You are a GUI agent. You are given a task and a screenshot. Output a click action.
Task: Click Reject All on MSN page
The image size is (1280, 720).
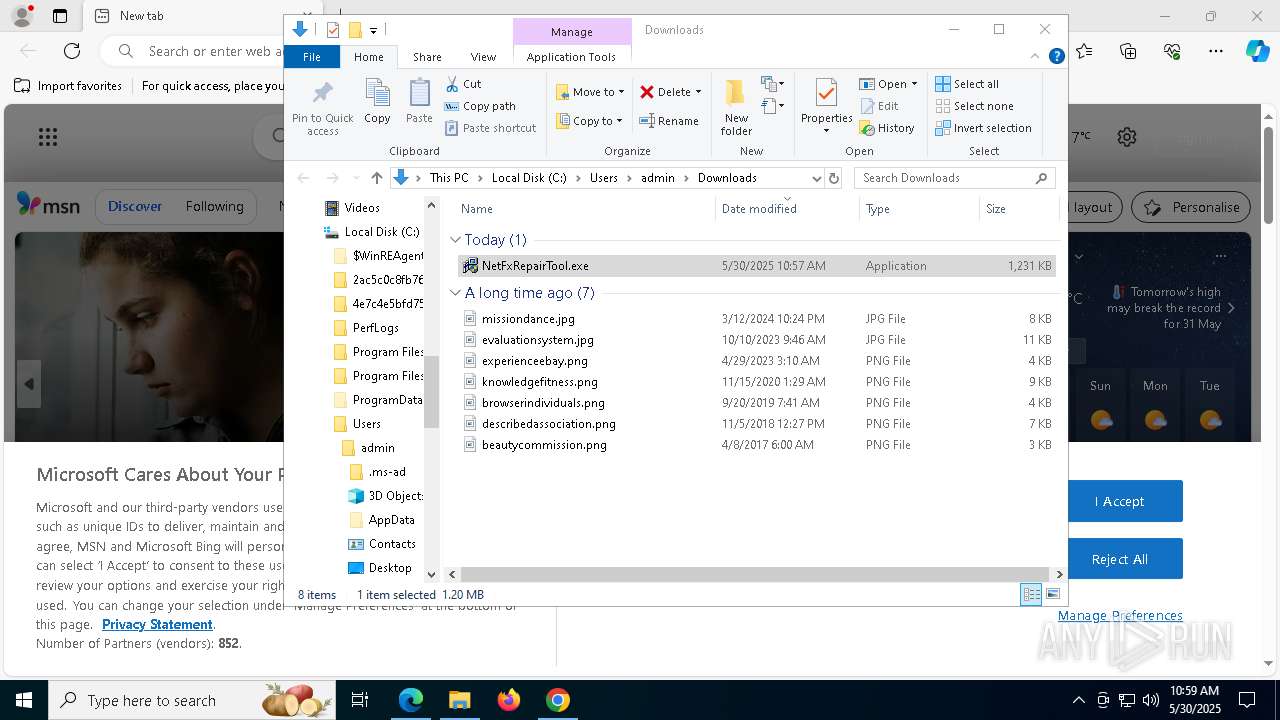tap(1119, 559)
